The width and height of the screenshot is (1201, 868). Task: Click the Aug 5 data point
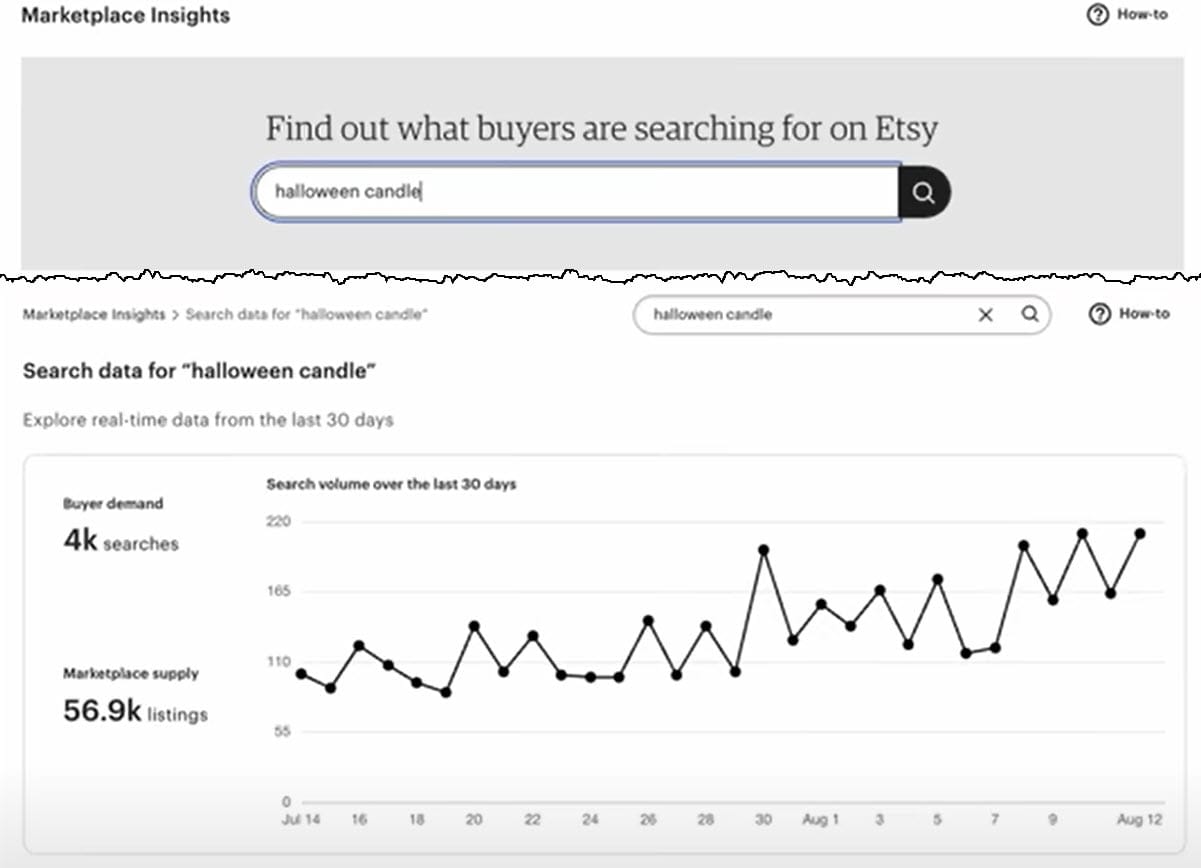pyautogui.click(x=937, y=579)
